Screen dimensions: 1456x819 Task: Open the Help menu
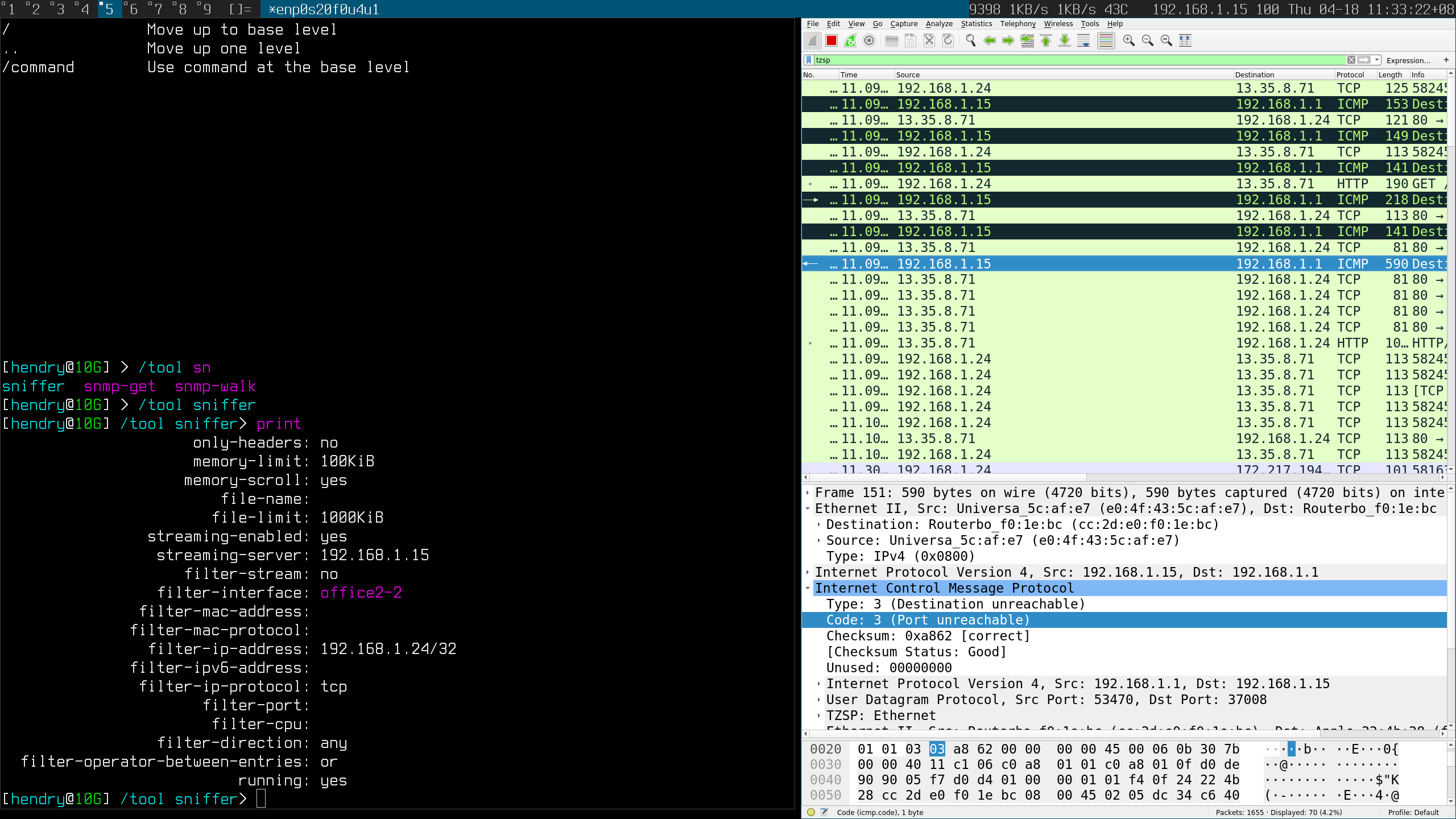pos(1115,24)
